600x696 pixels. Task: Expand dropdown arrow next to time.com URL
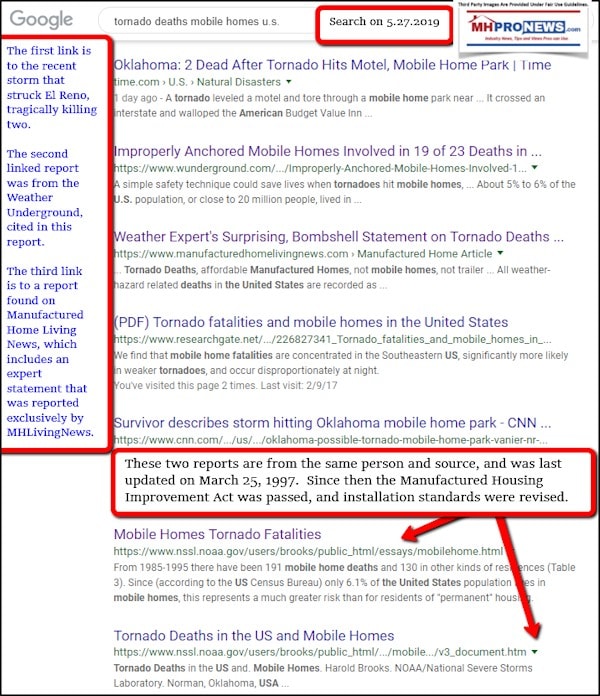click(x=289, y=82)
